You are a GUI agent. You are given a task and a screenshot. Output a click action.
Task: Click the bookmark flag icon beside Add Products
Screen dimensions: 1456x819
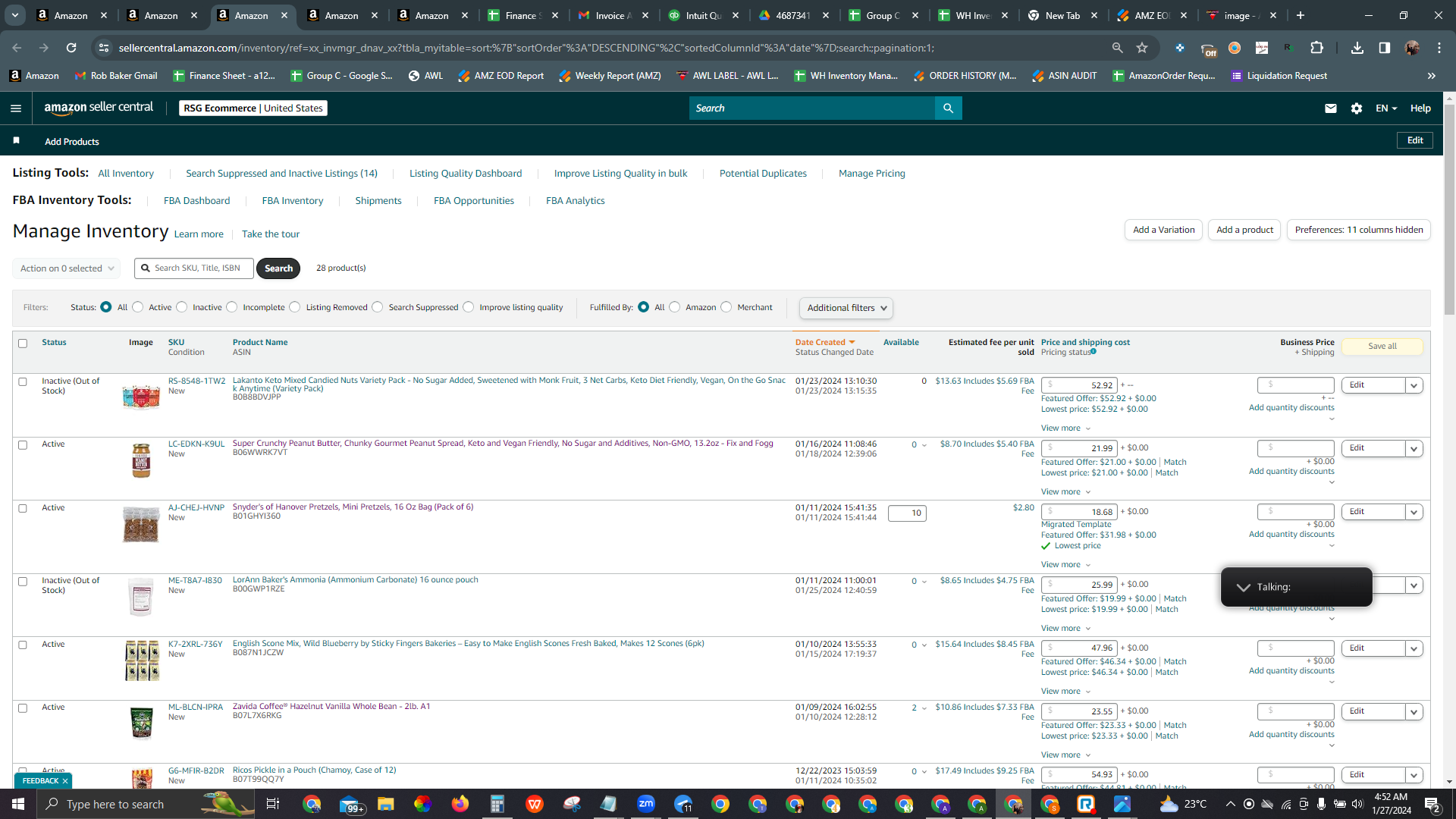[17, 141]
